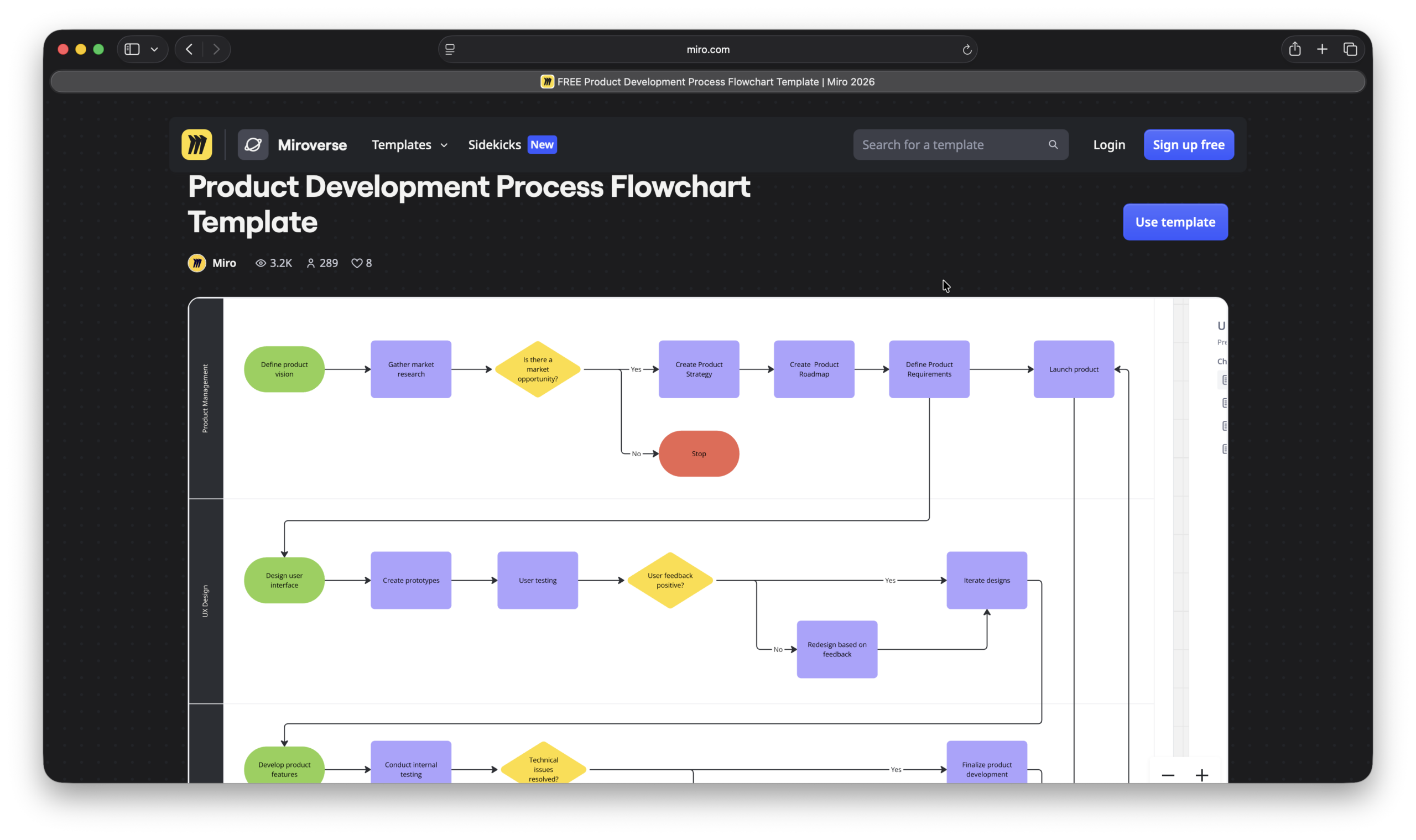Click the Design user interface node
The height and width of the screenshot is (840, 1416).
coord(284,580)
